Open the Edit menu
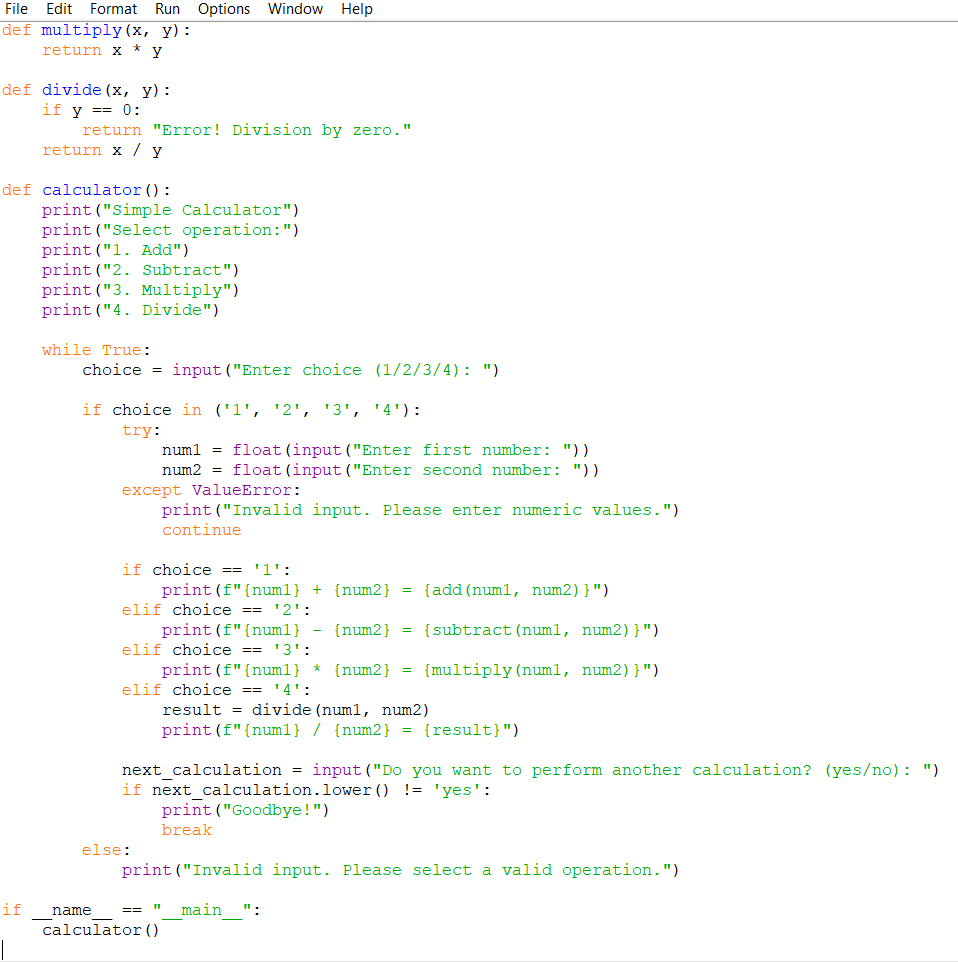958x962 pixels. coord(59,9)
